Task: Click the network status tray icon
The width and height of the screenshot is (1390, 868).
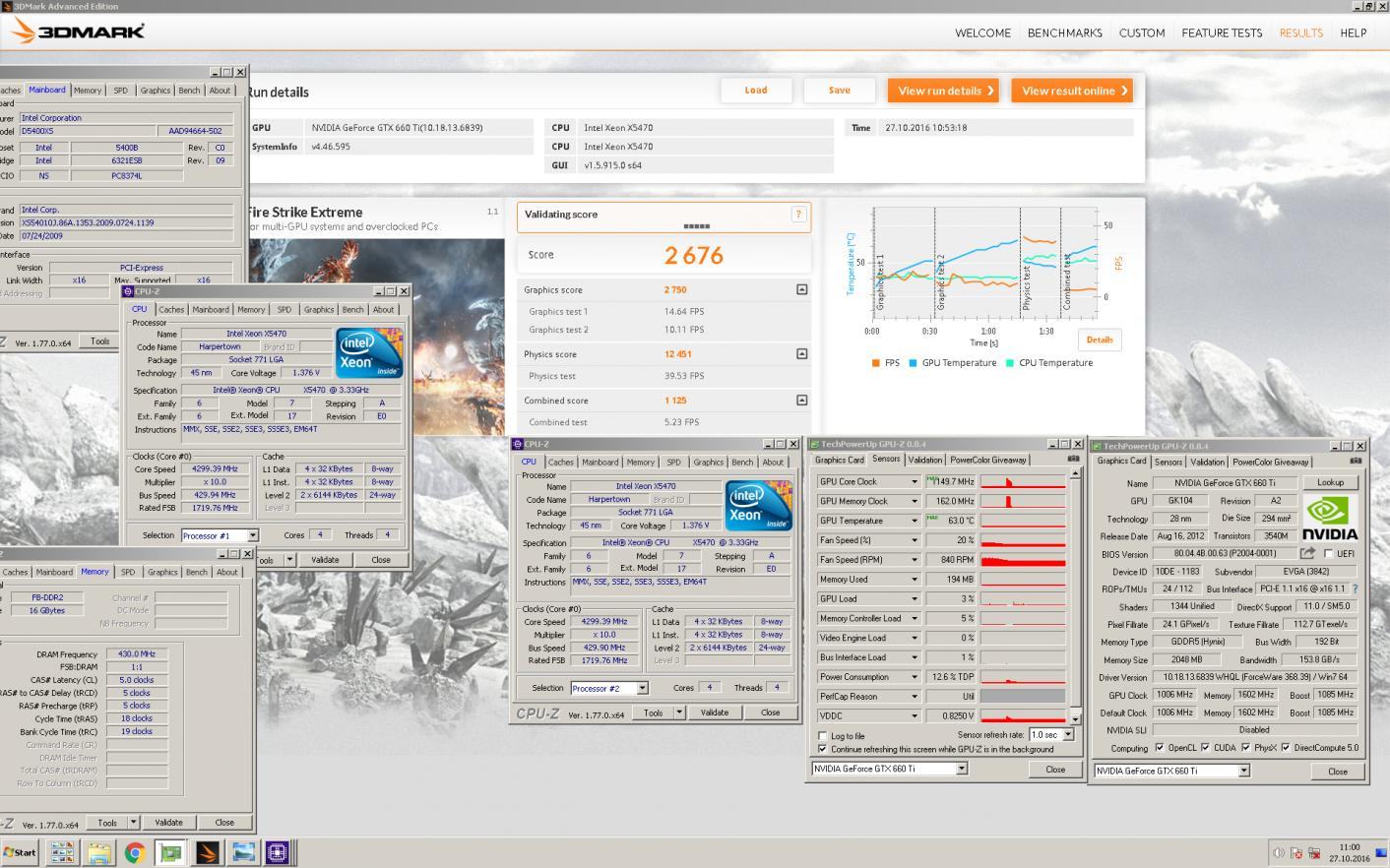Action: (1314, 853)
